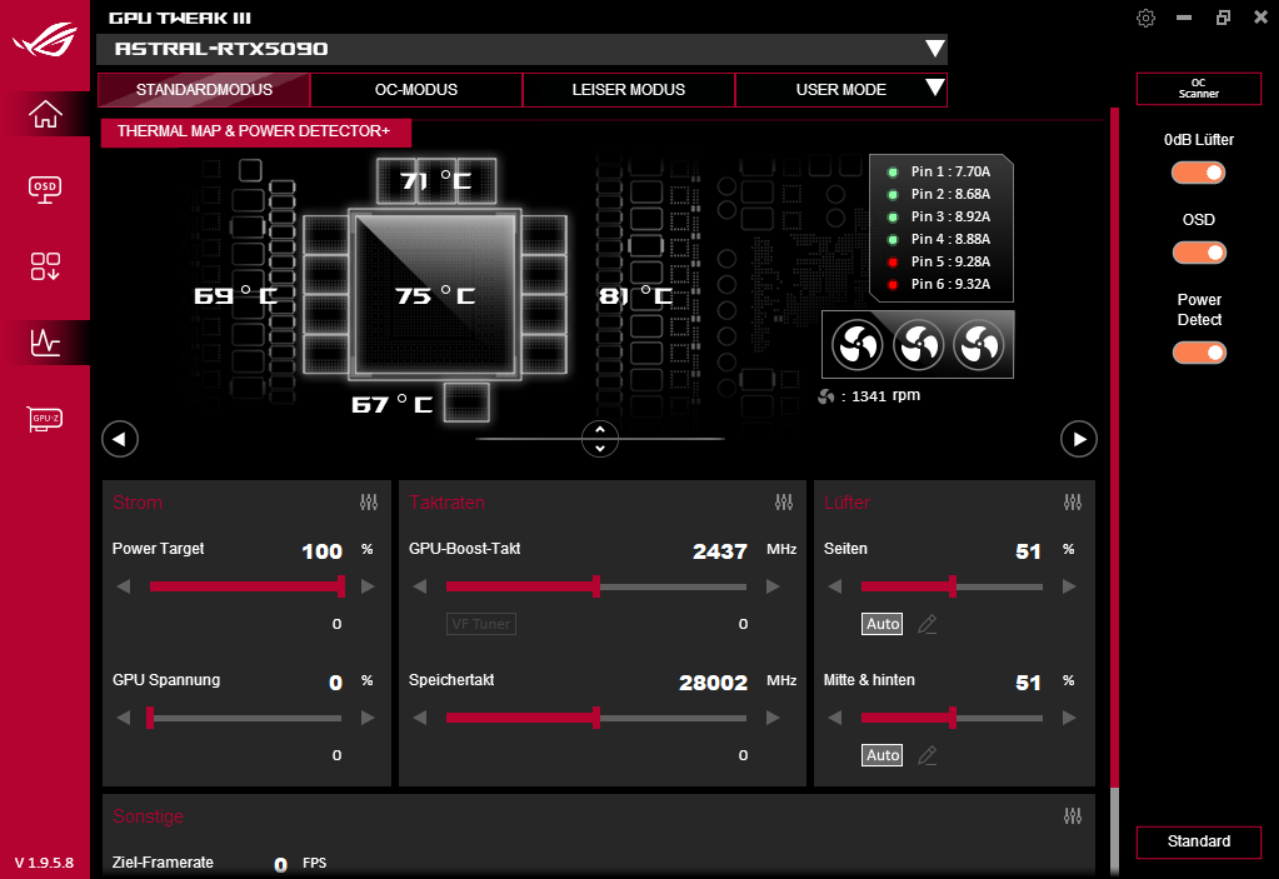Select THERMAL MAP & POWER DETECTOR+ tab
The width and height of the screenshot is (1279, 879).
point(256,132)
